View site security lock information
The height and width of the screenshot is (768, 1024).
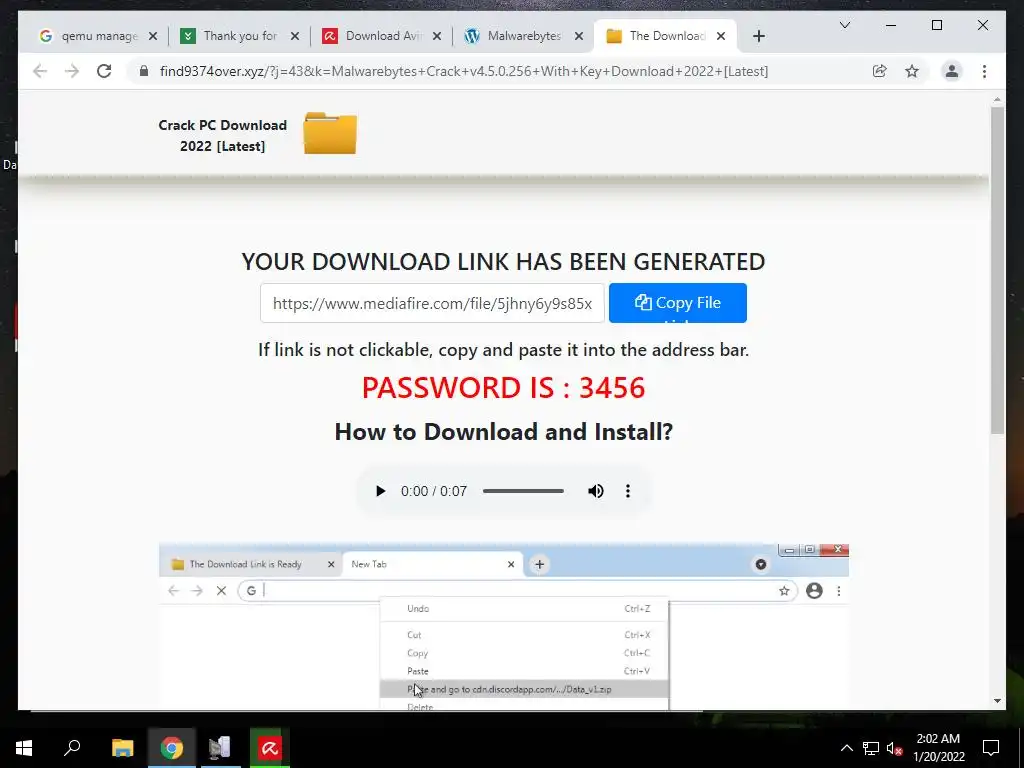pos(144,71)
